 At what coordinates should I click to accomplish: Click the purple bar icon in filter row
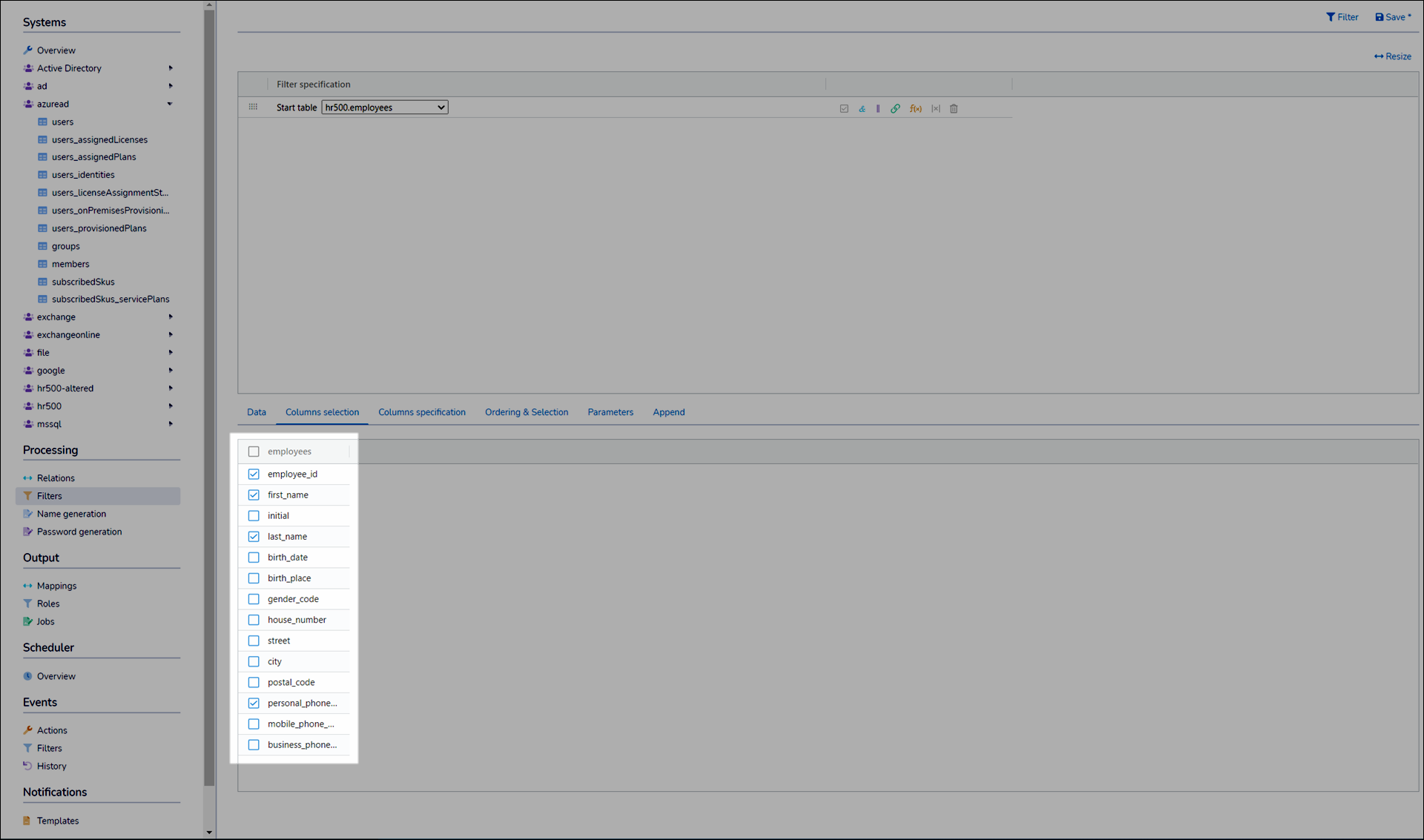[878, 109]
